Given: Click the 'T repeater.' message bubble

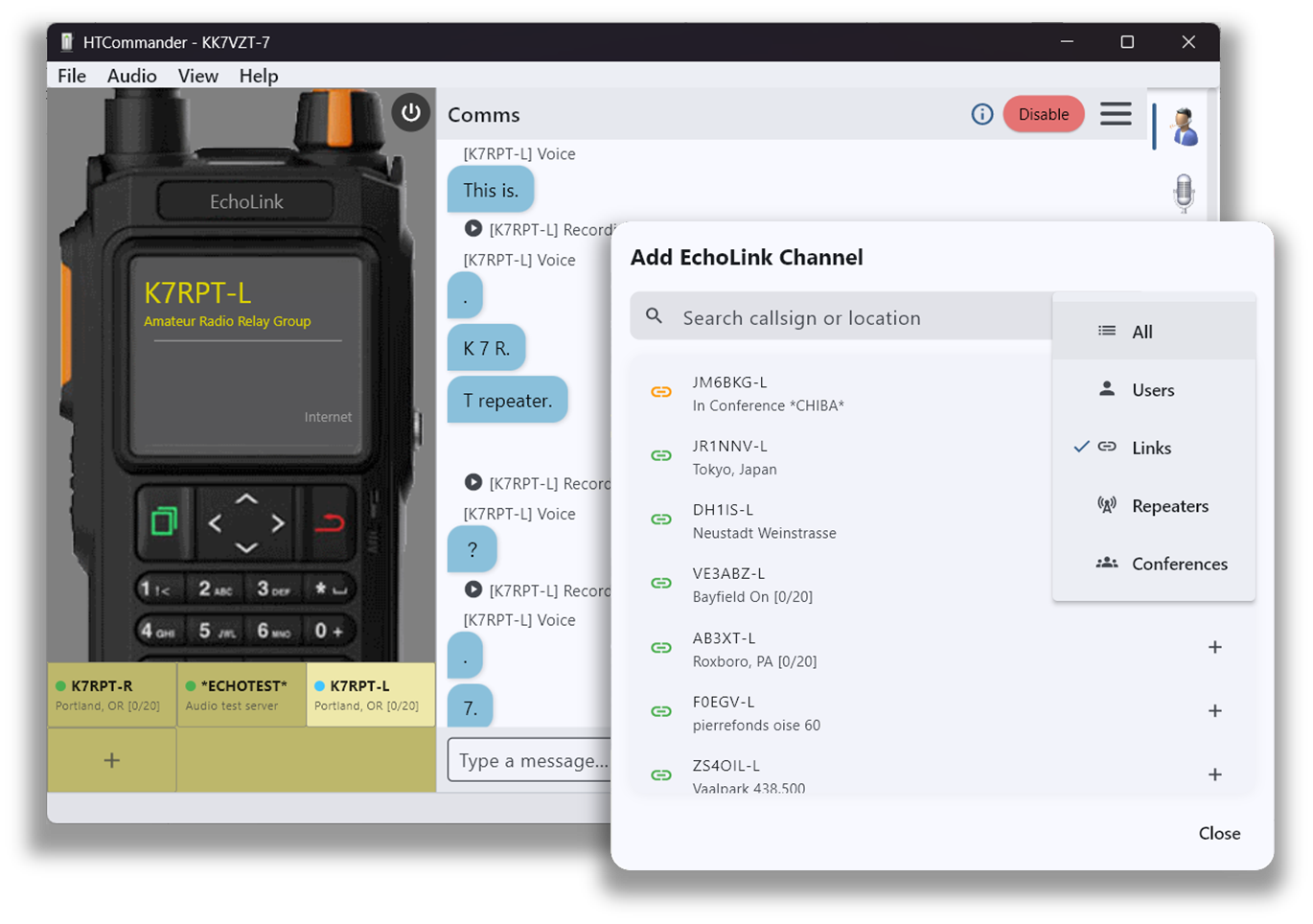Looking at the screenshot, I should coord(508,401).
